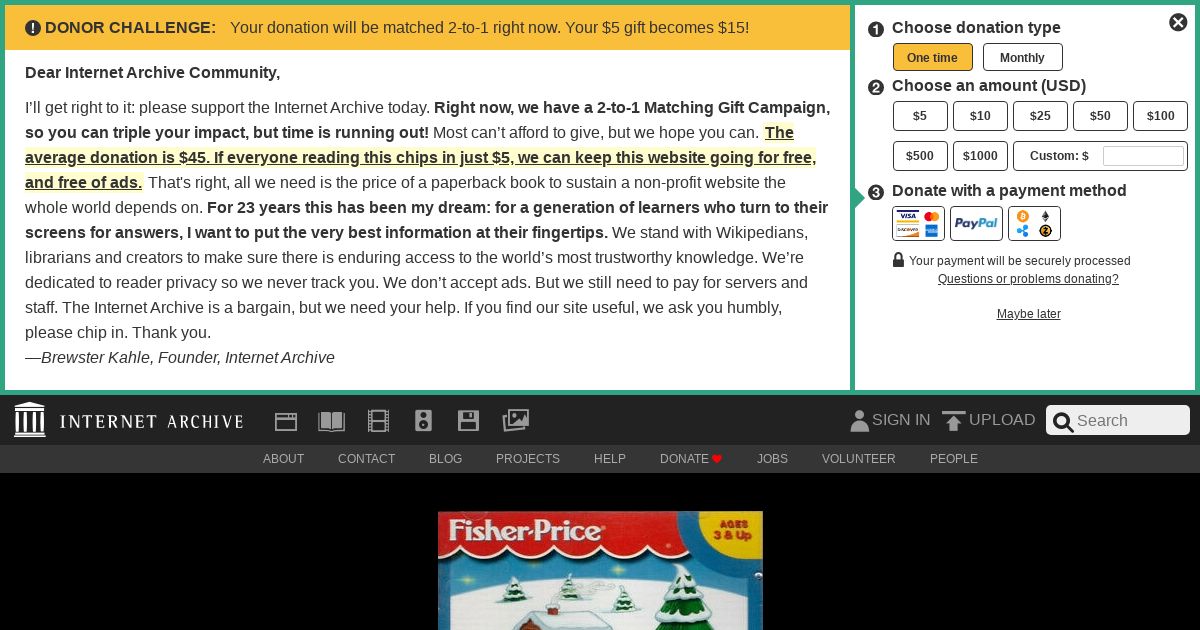Image resolution: width=1200 pixels, height=630 pixels.
Task: Open the PEOPLE menu item
Action: coord(954,459)
